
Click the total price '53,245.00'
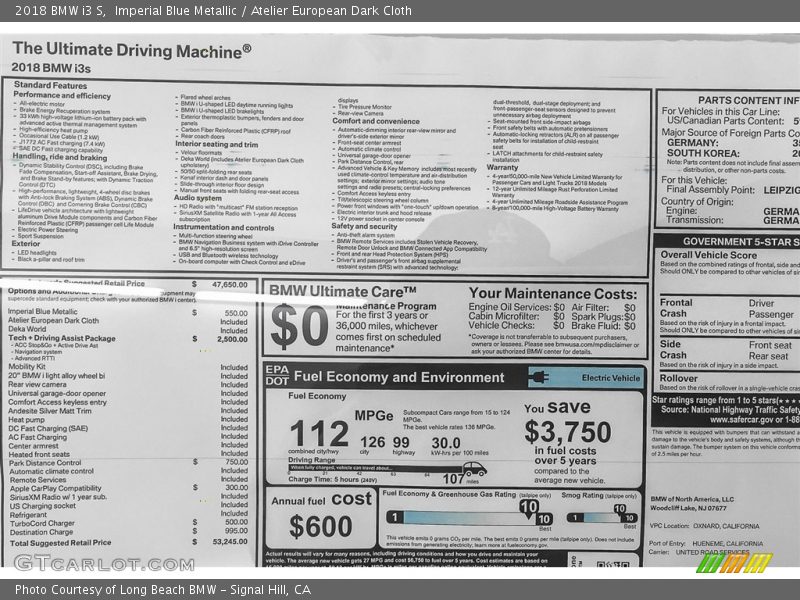(x=230, y=541)
